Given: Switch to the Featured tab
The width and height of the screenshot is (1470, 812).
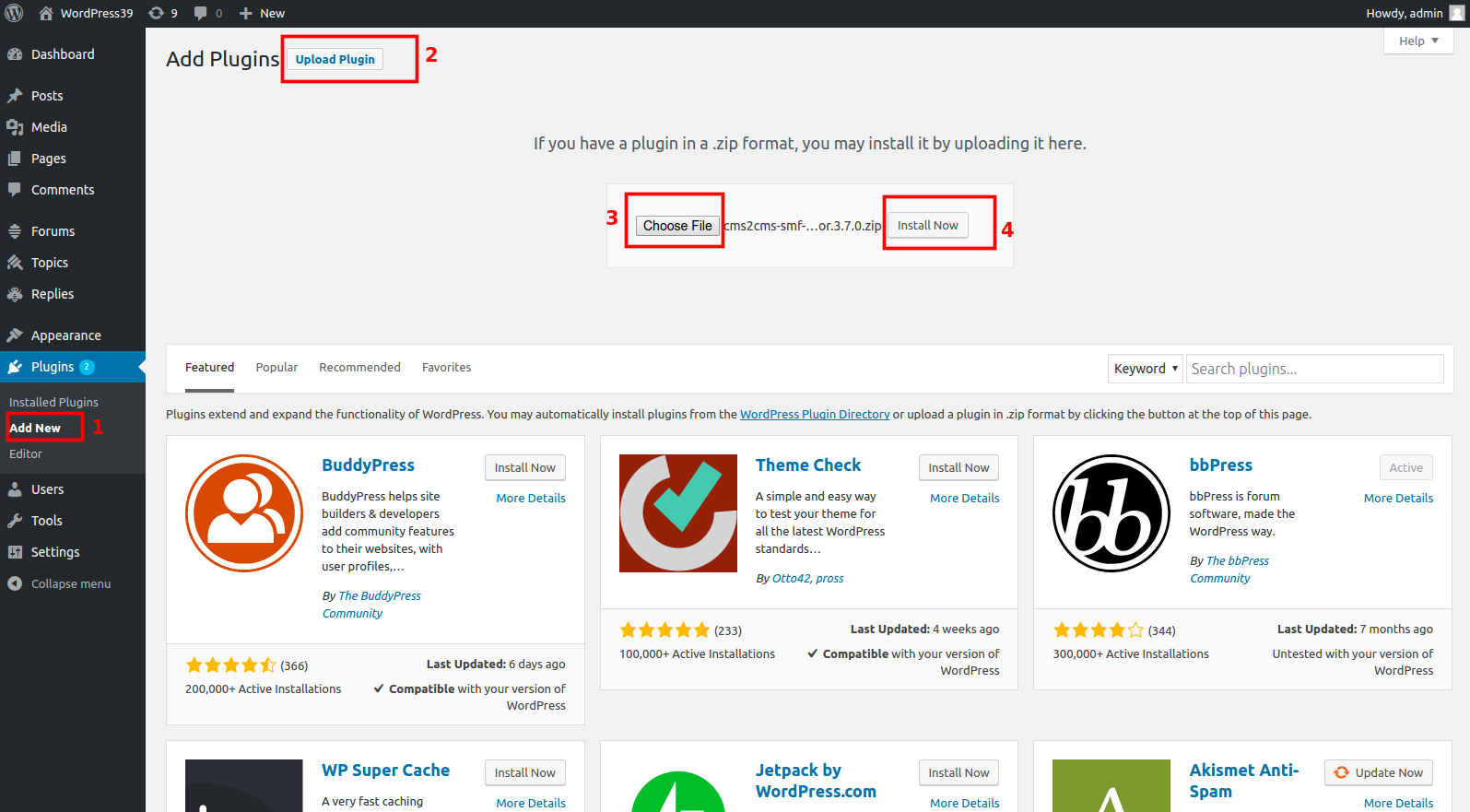Looking at the screenshot, I should click(x=210, y=367).
